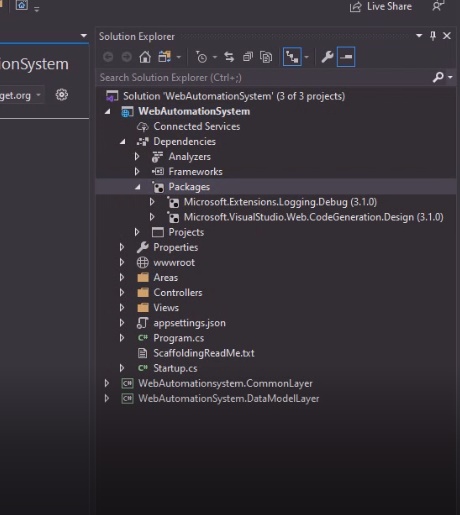Open Properties wrench icon in toolbar
Viewport: 460px width, 515px height.
(x=327, y=57)
